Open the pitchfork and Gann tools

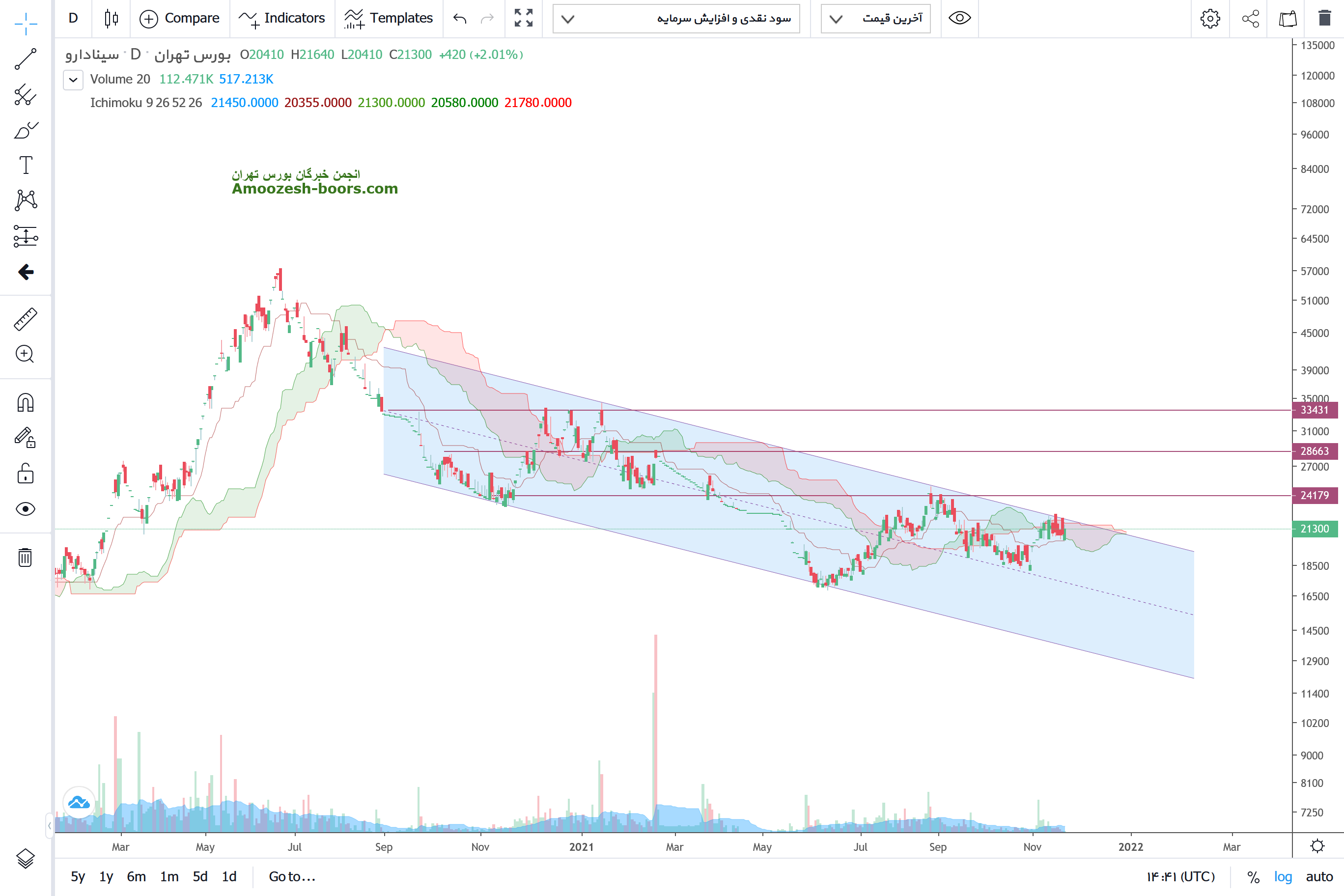point(26,95)
